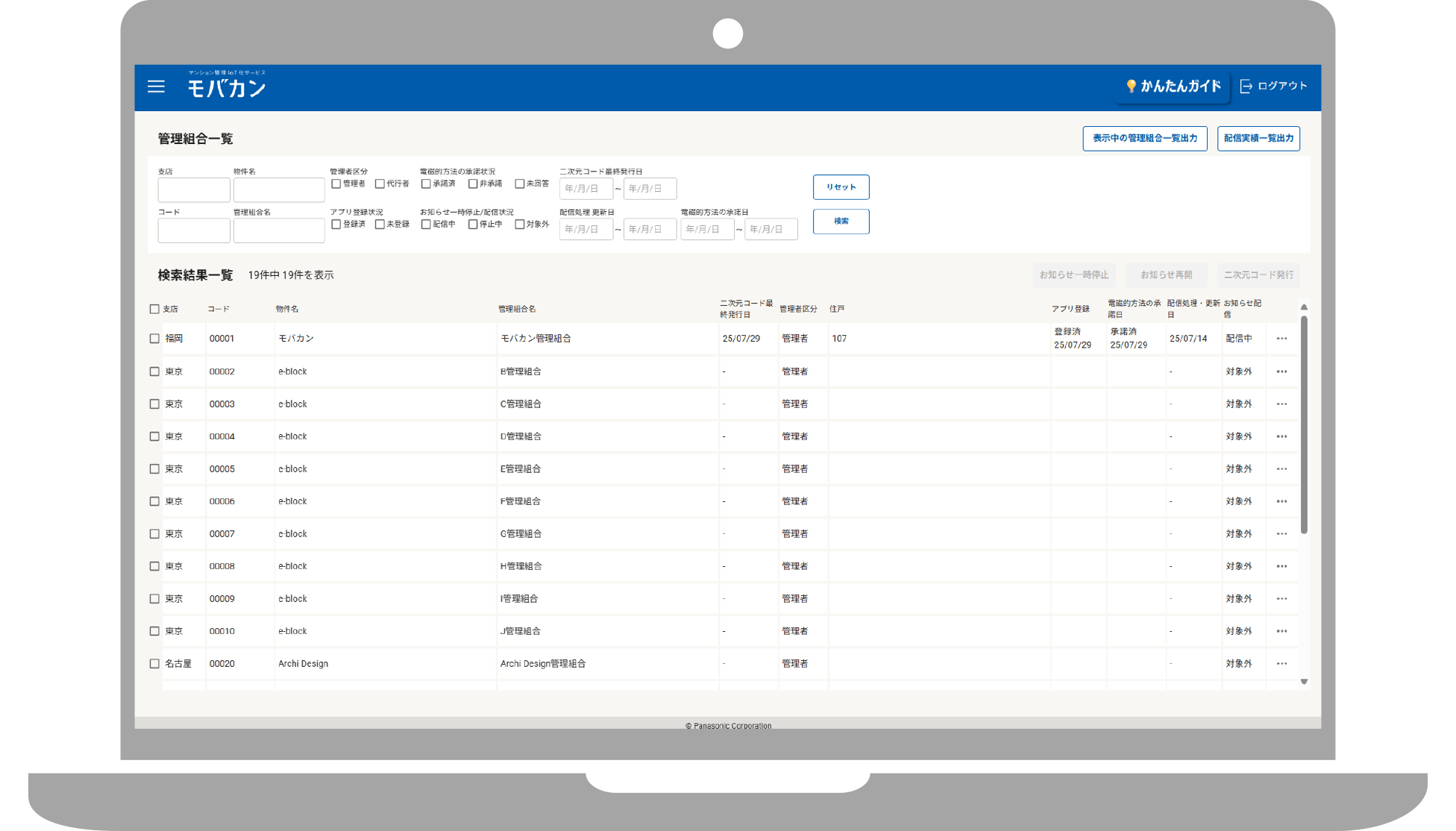Open three-dot menu for B管理組合 row
The image size is (1456, 831).
(x=1281, y=371)
